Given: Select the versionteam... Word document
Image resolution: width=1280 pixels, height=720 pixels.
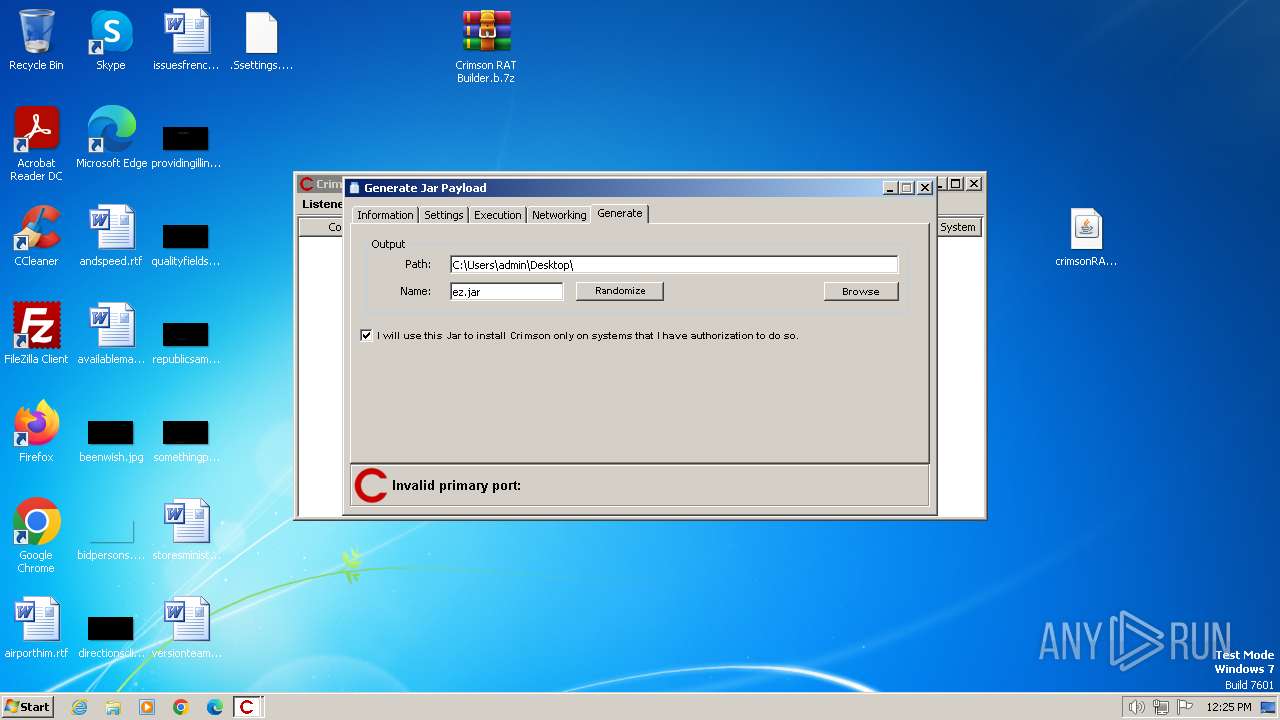Looking at the screenshot, I should click(186, 629).
